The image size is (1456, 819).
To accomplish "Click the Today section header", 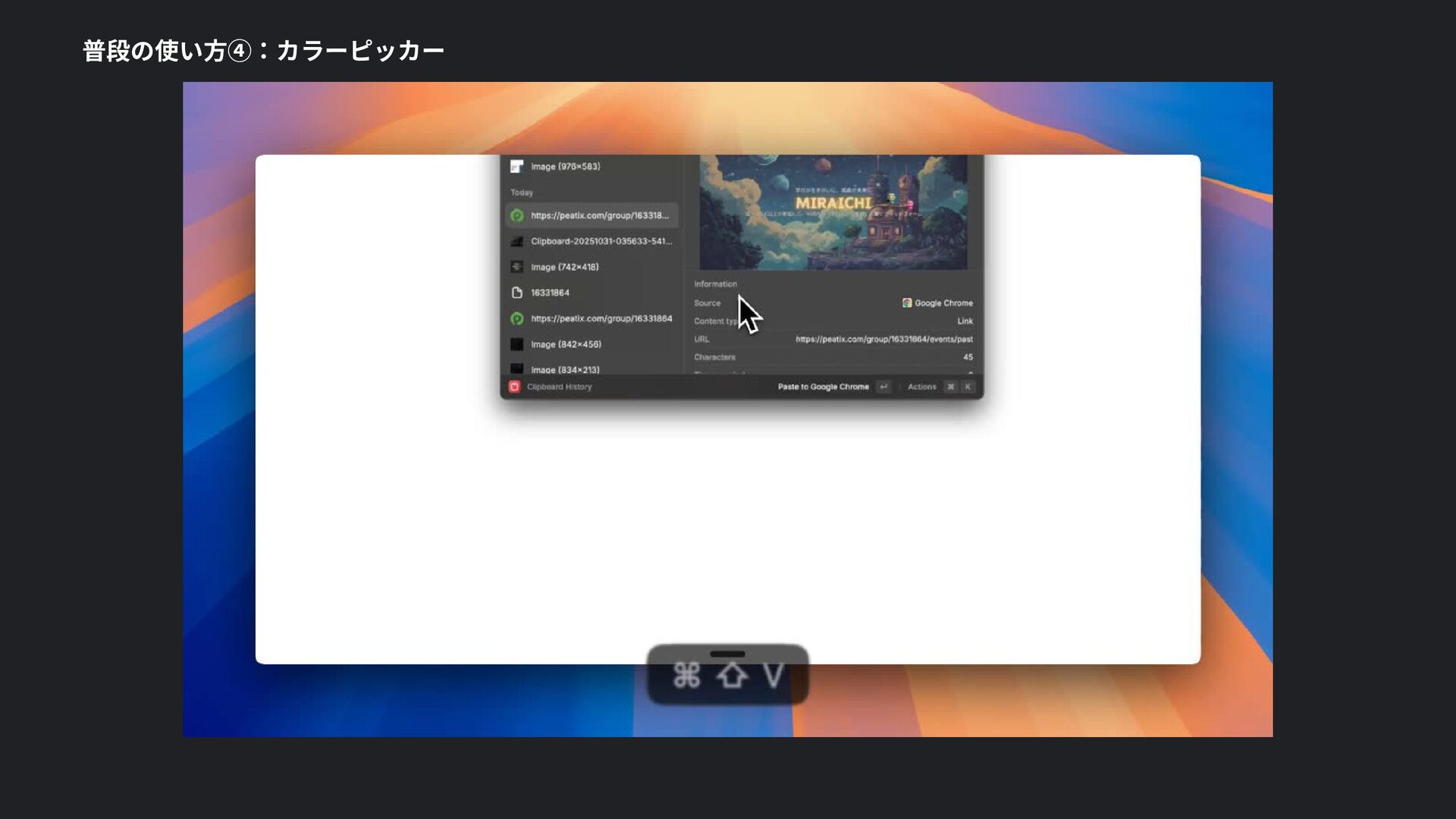I will coord(522,193).
